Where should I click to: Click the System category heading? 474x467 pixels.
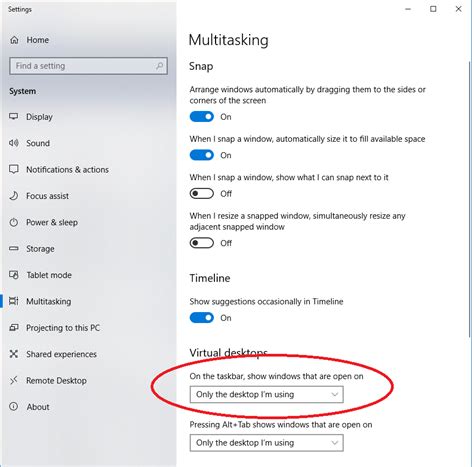point(22,91)
